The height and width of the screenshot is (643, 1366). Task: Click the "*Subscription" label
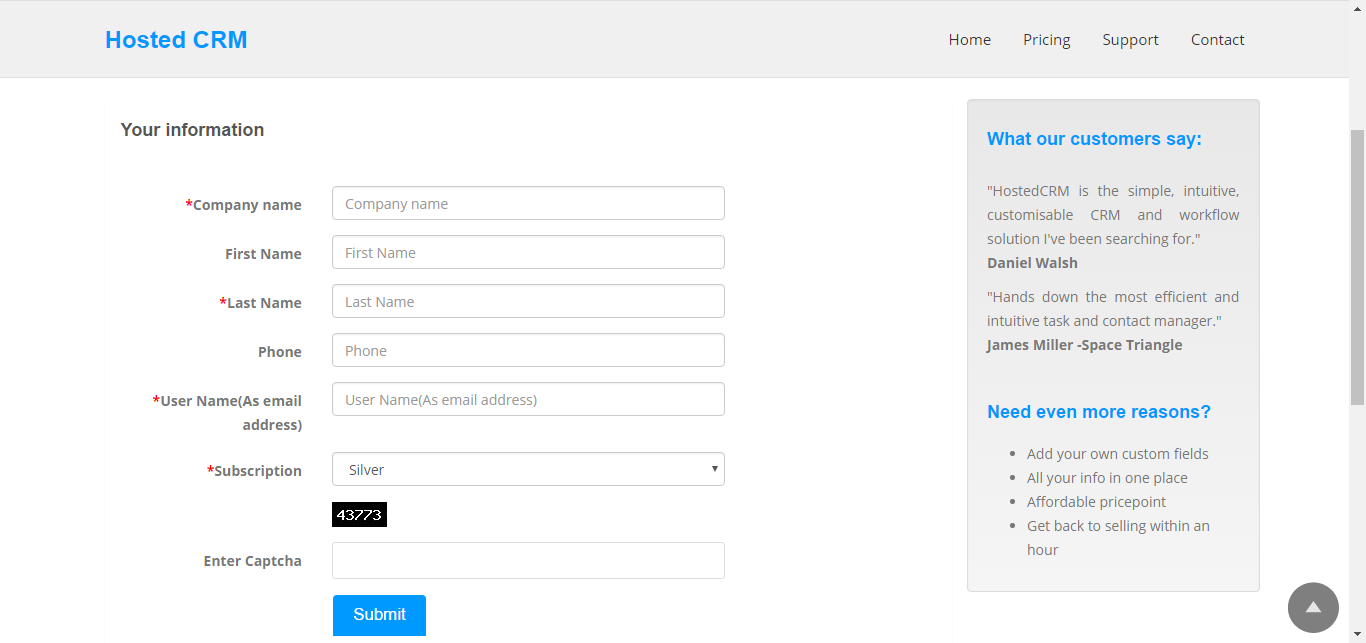point(254,471)
